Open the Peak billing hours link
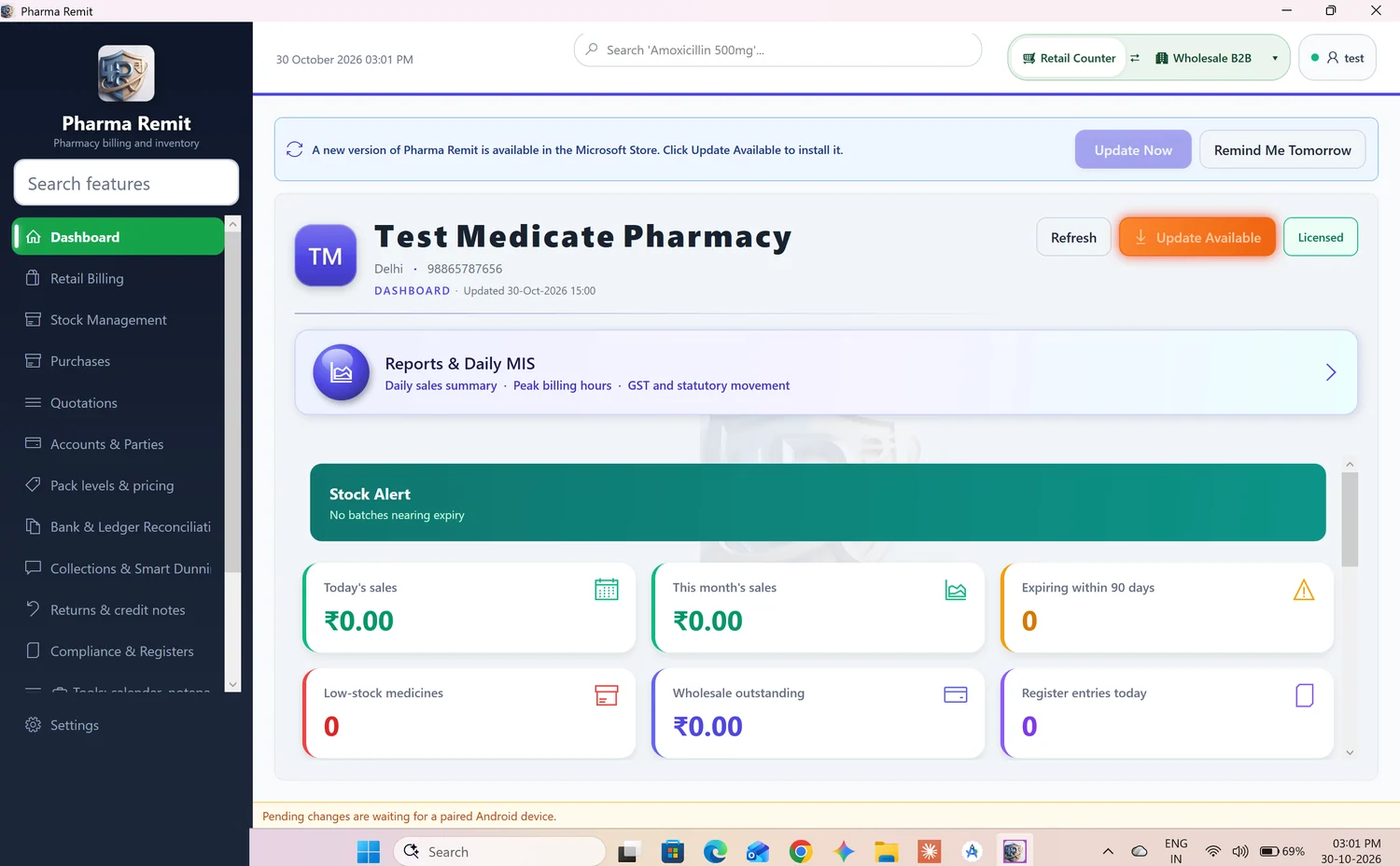 562,385
